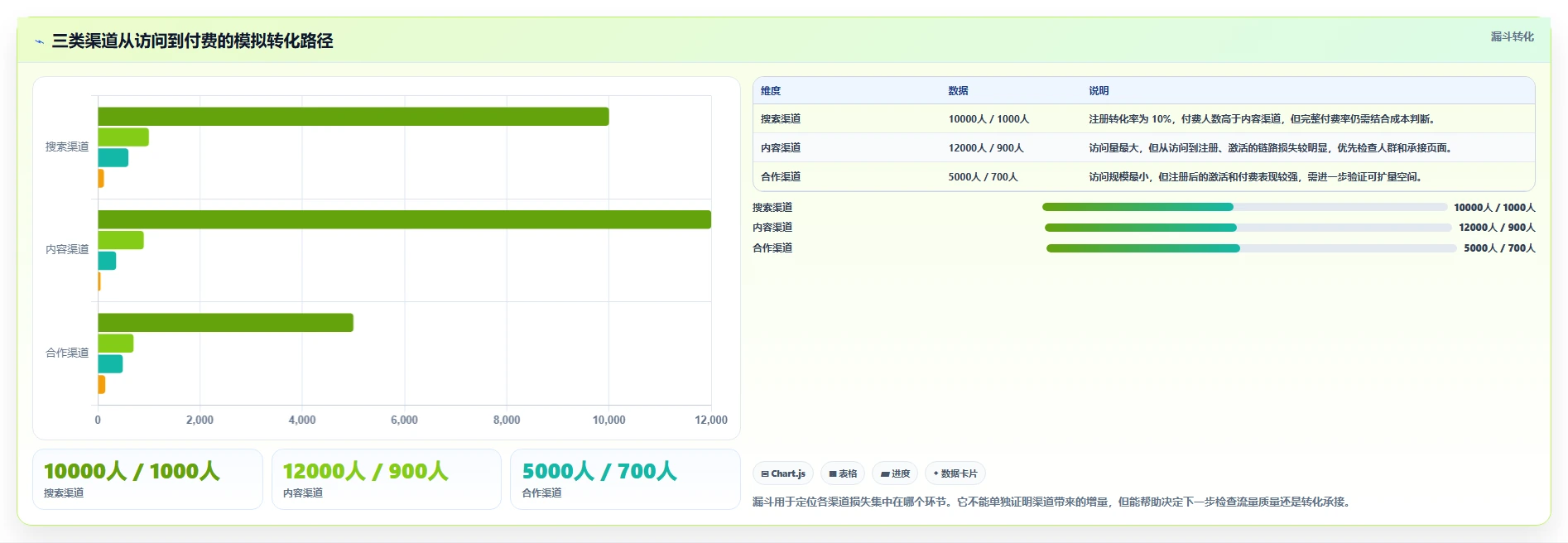
Task: Click the dark green 内容渠道 bar reaching 12,000
Action: (x=404, y=219)
